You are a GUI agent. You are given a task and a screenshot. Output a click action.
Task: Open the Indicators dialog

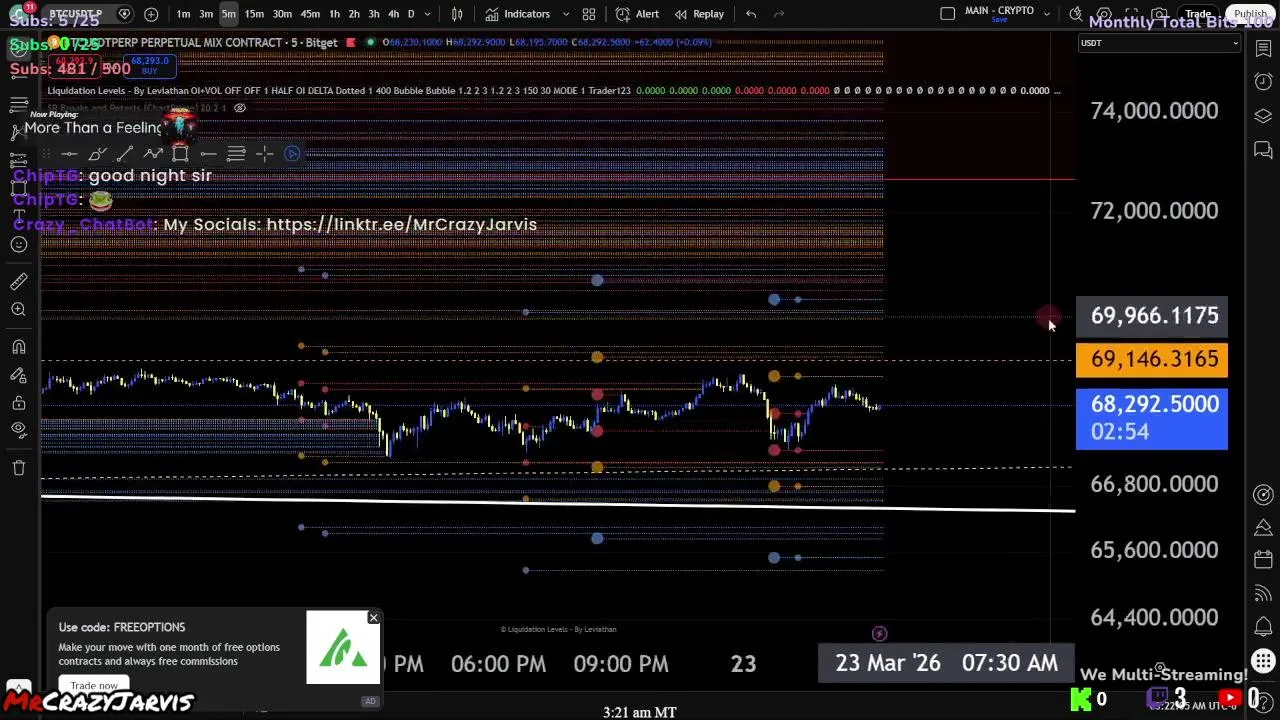(518, 14)
